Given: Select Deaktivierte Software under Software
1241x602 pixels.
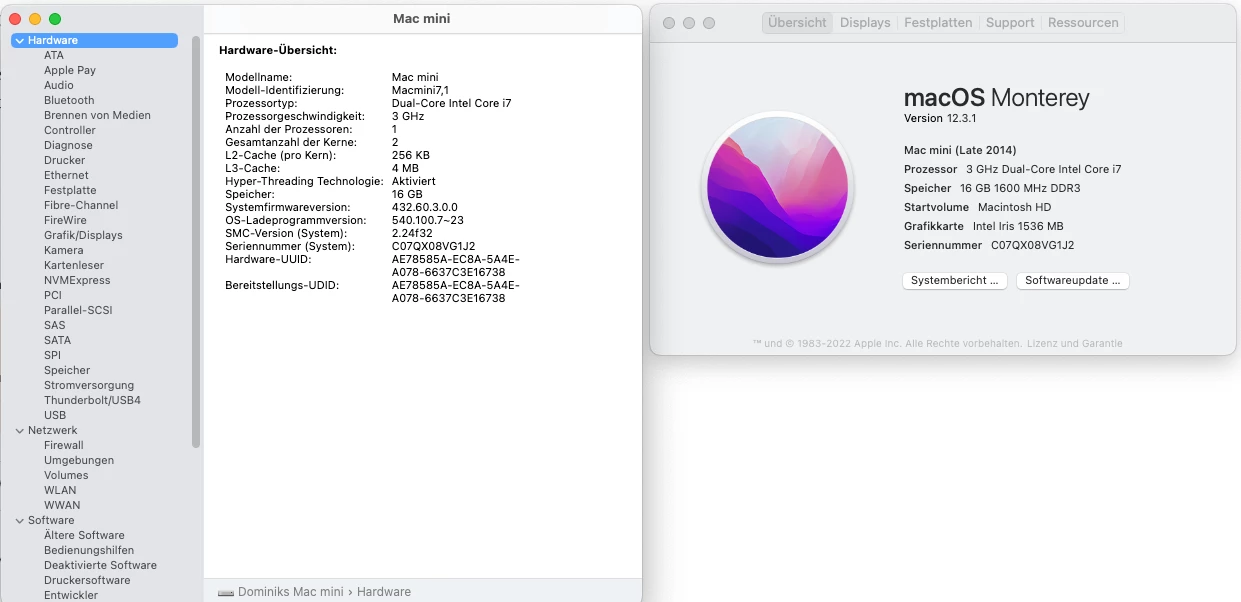Looking at the screenshot, I should [x=100, y=565].
